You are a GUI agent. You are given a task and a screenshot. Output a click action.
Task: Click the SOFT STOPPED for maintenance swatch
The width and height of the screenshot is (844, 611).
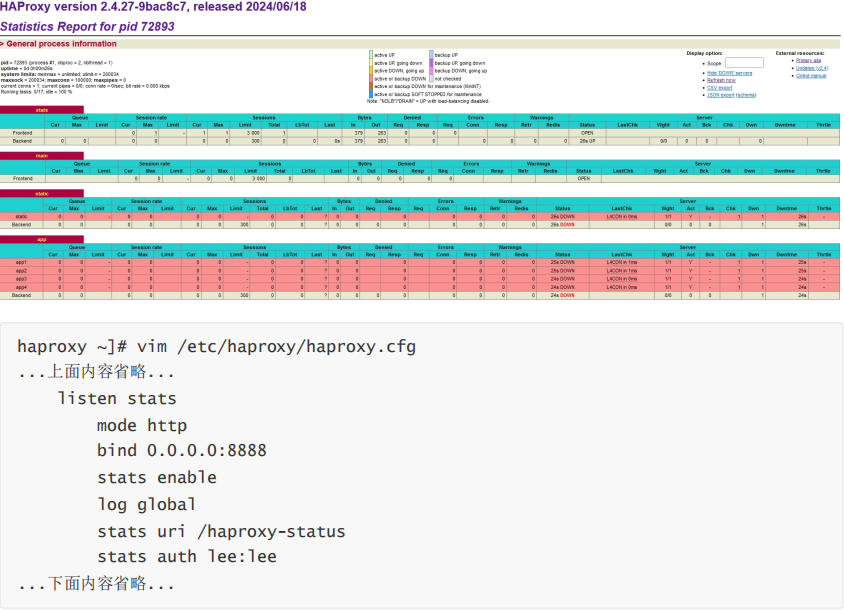point(371,94)
